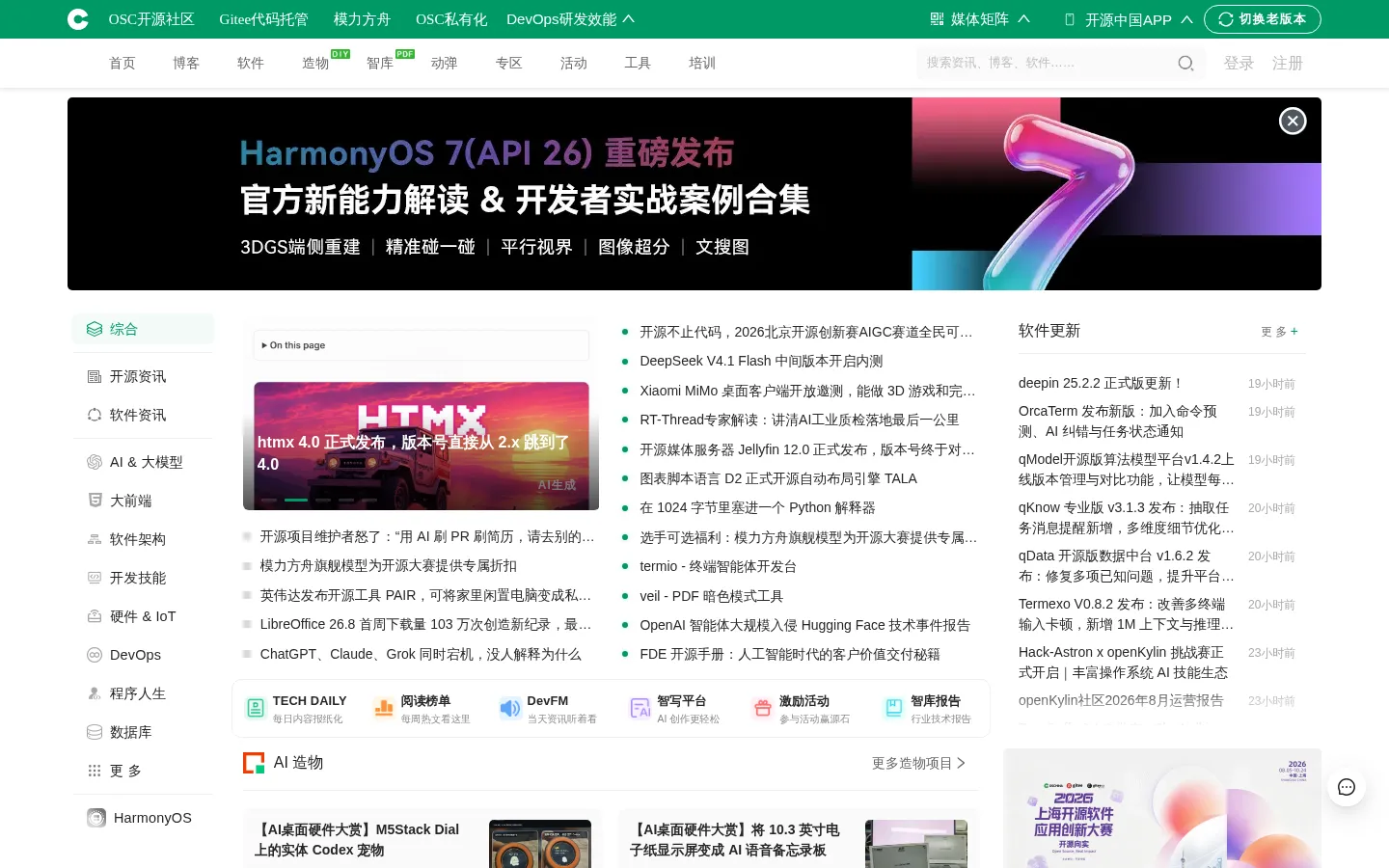Go to 培训 nav tab
The height and width of the screenshot is (868, 1389).
point(702,63)
